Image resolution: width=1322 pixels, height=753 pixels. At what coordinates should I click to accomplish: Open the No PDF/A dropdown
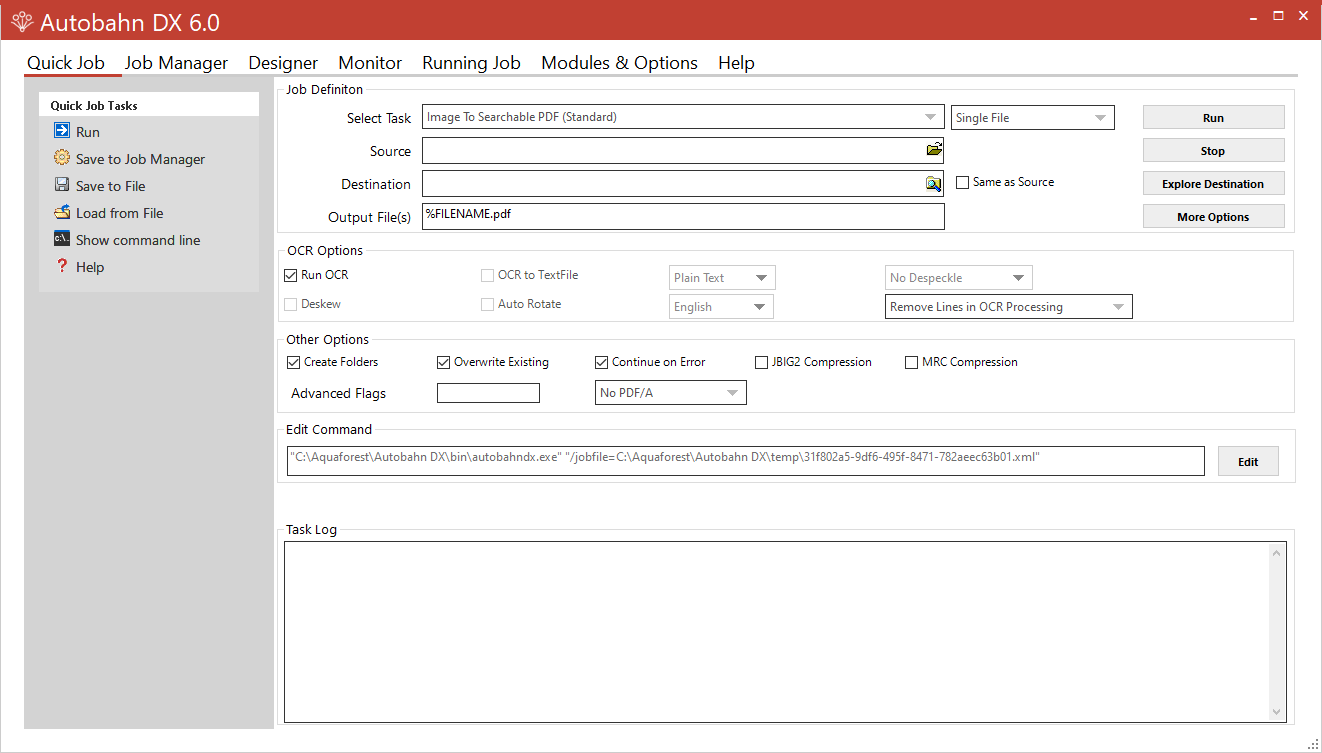(x=733, y=392)
